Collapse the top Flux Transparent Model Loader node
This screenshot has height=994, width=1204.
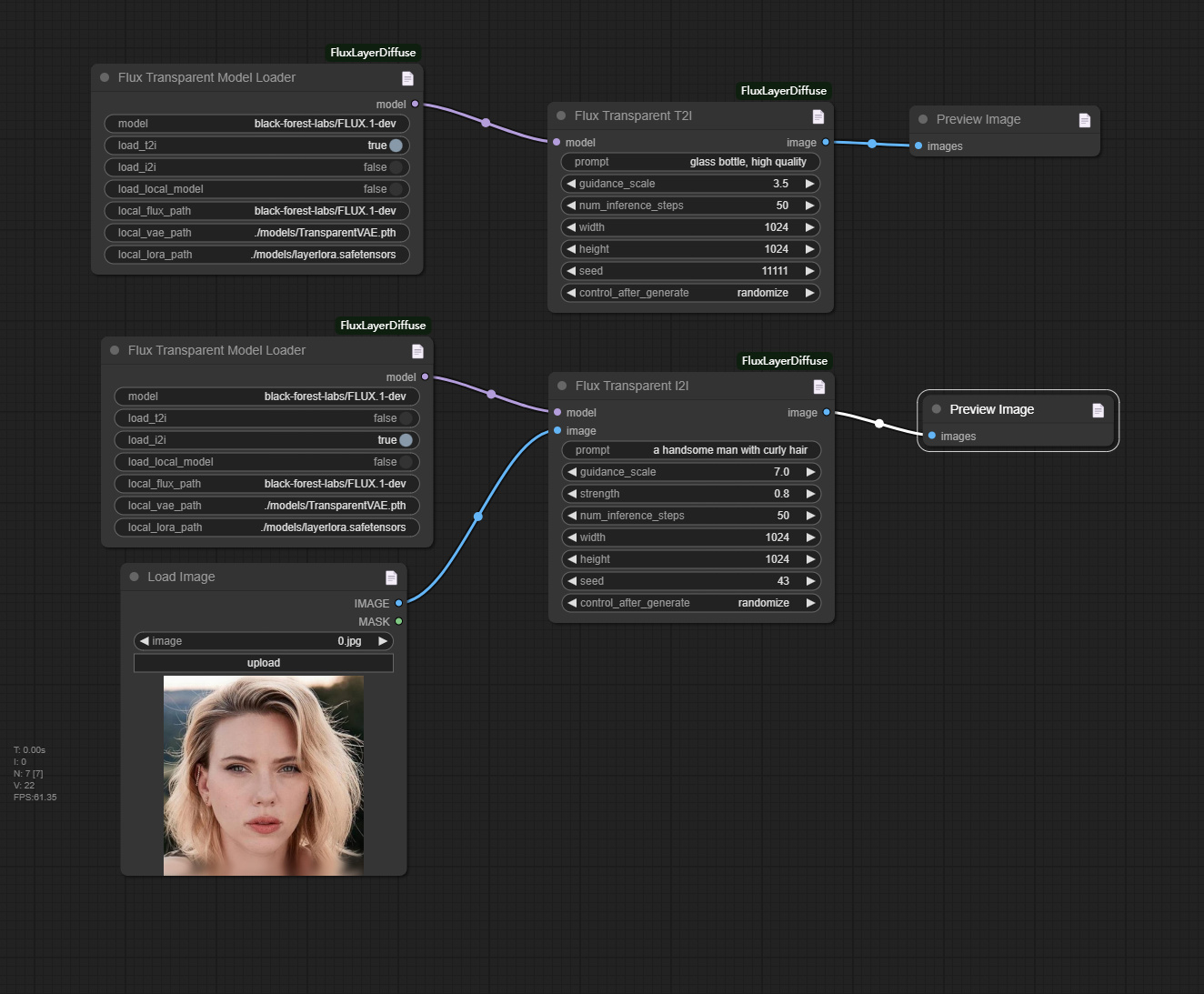(104, 77)
